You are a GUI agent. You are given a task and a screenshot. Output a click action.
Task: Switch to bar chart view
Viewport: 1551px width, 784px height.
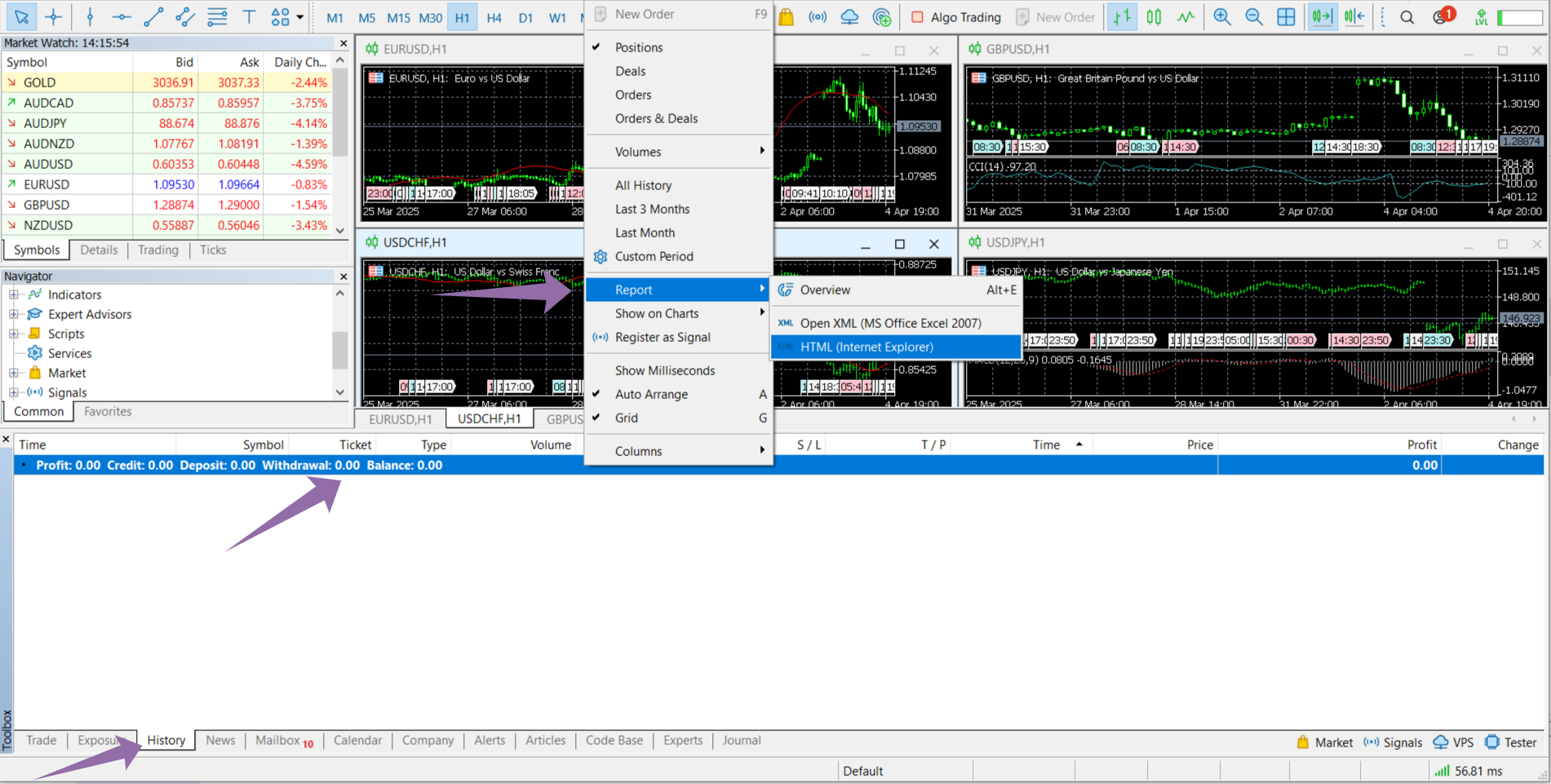coord(1123,17)
